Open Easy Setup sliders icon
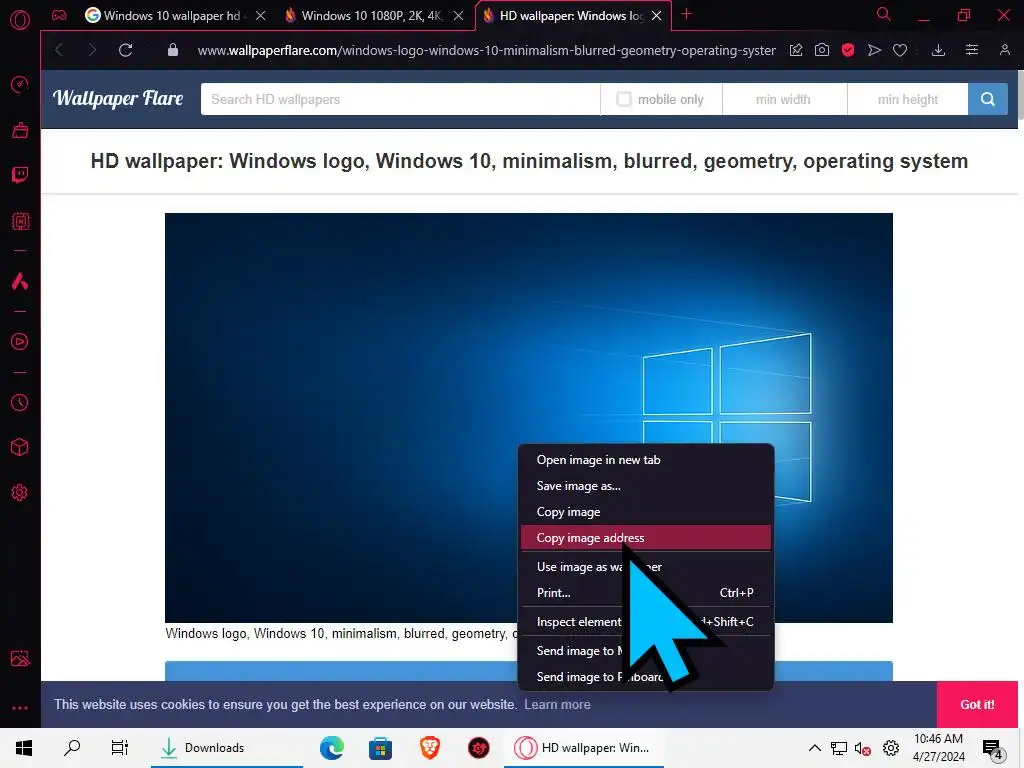This screenshot has height=768, width=1024. click(x=972, y=50)
